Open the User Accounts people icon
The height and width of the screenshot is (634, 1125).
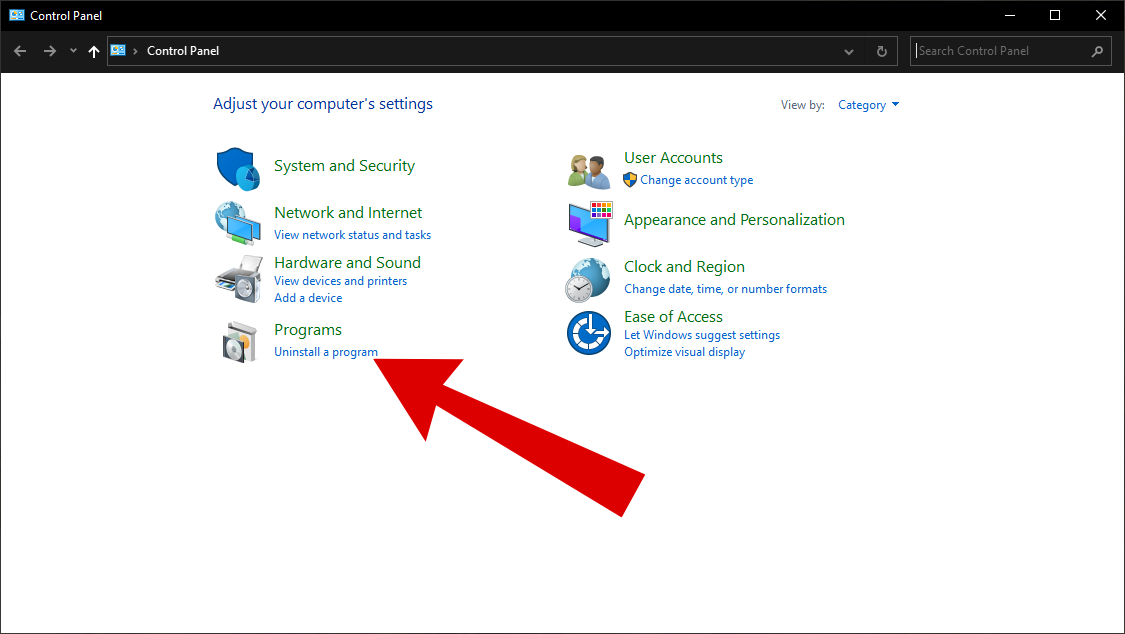pyautogui.click(x=589, y=171)
